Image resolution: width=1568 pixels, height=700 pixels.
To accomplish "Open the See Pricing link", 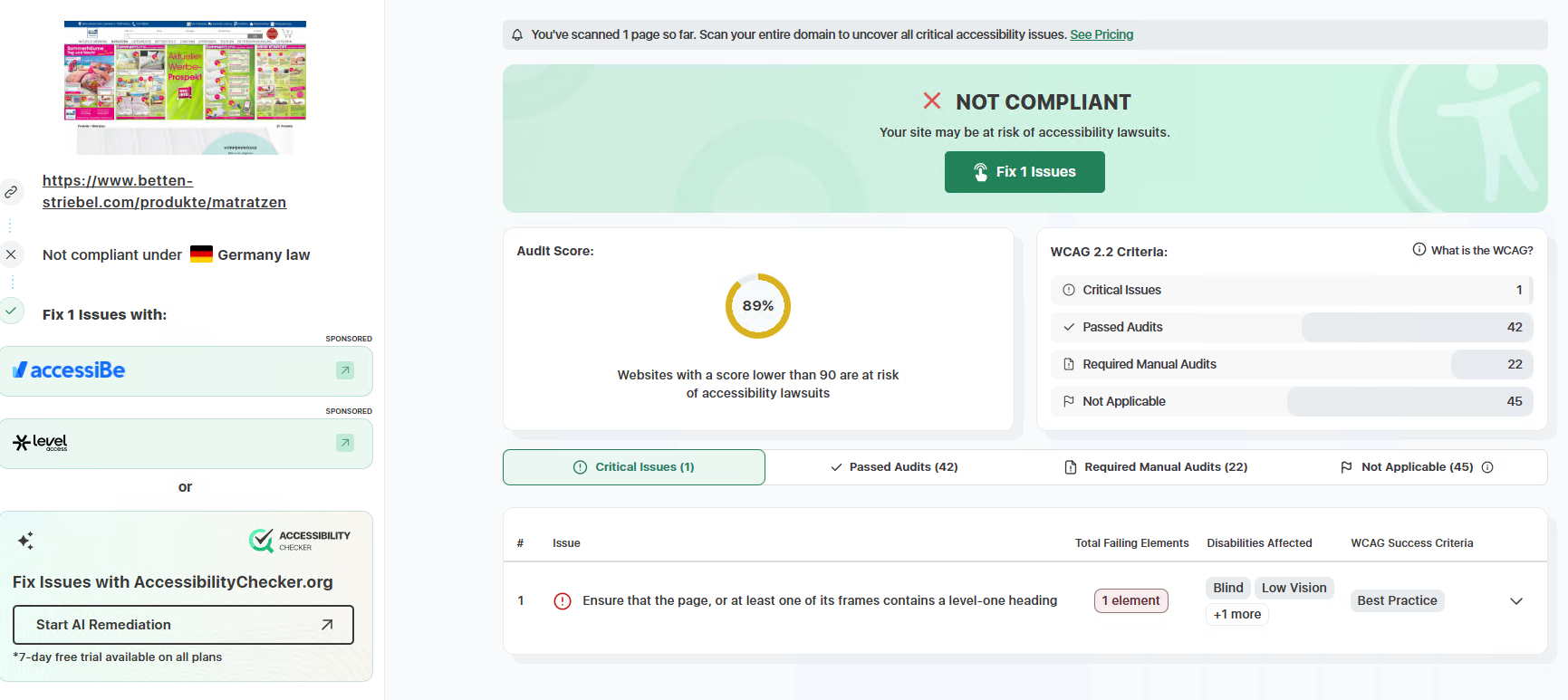I will [x=1101, y=34].
